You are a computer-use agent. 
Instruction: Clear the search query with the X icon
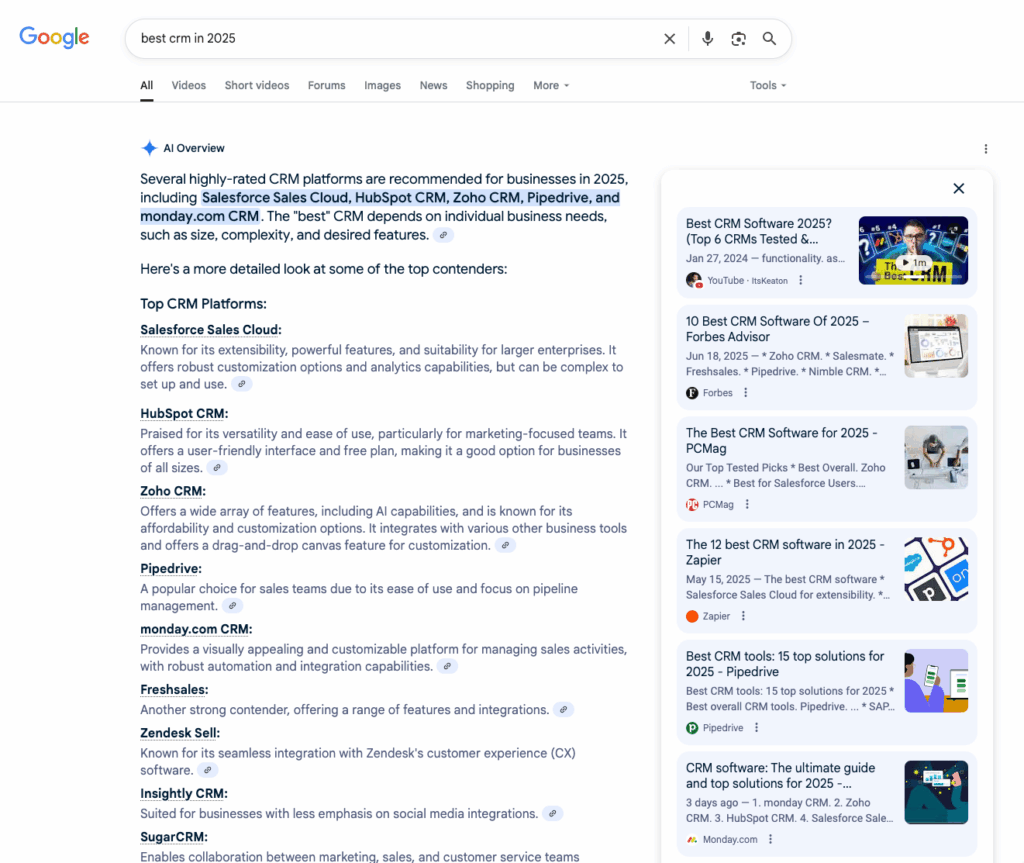(669, 39)
